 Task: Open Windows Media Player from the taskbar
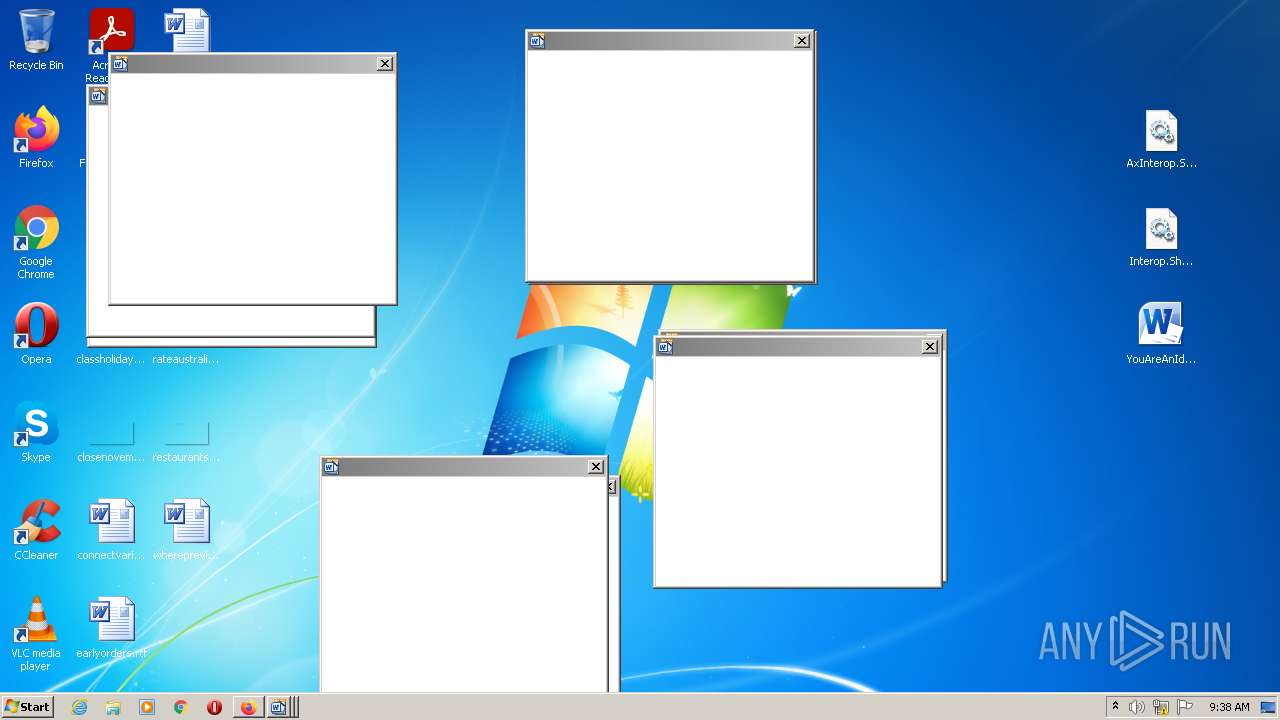[147, 707]
